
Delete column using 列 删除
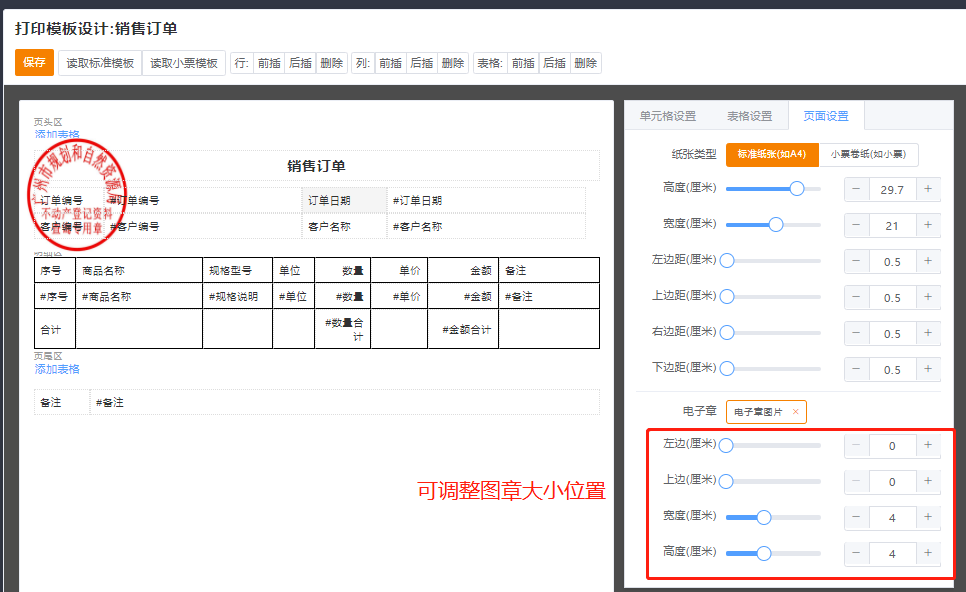pyautogui.click(x=453, y=63)
